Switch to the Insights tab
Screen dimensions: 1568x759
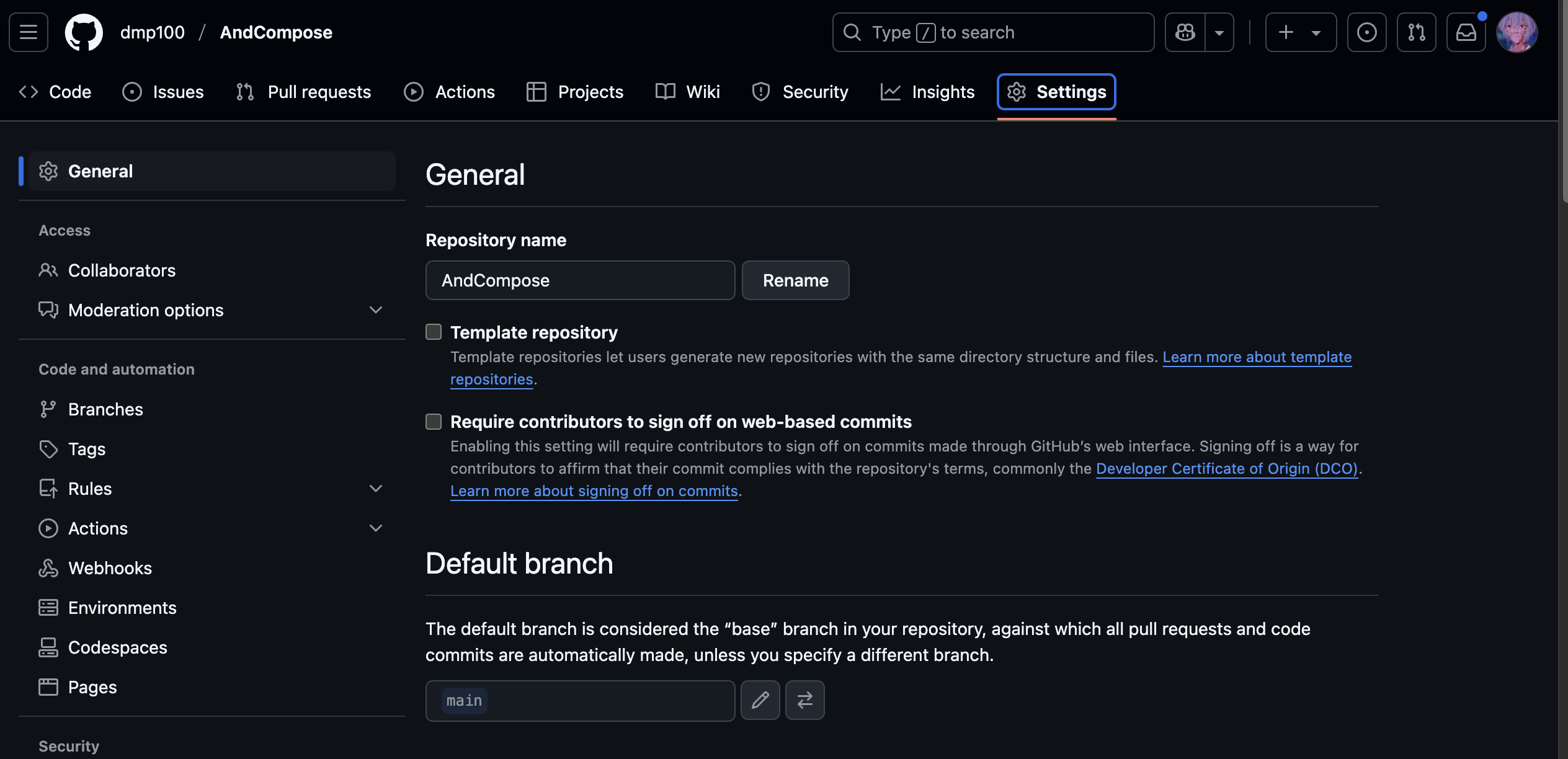click(928, 92)
